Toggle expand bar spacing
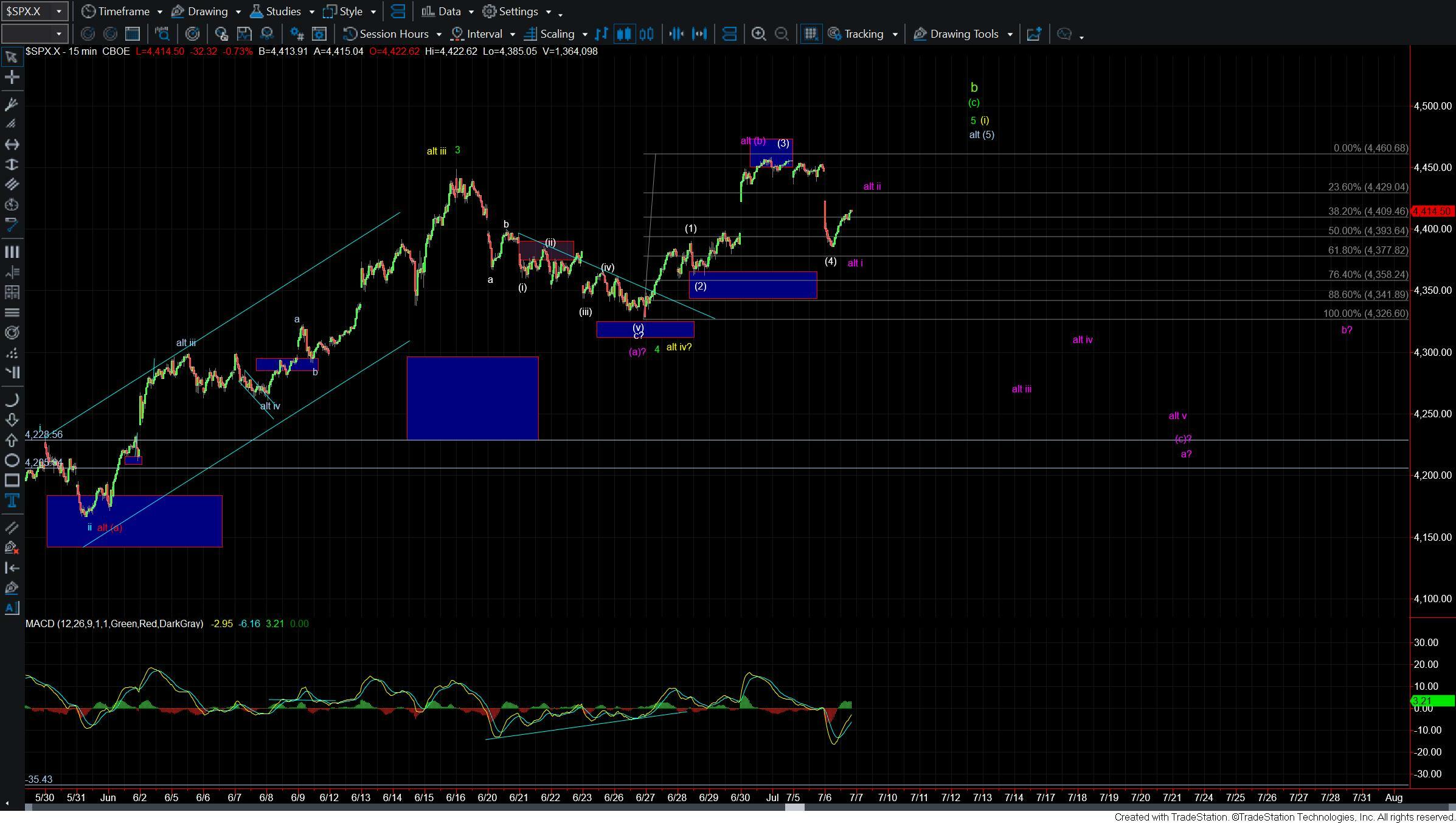 point(700,34)
